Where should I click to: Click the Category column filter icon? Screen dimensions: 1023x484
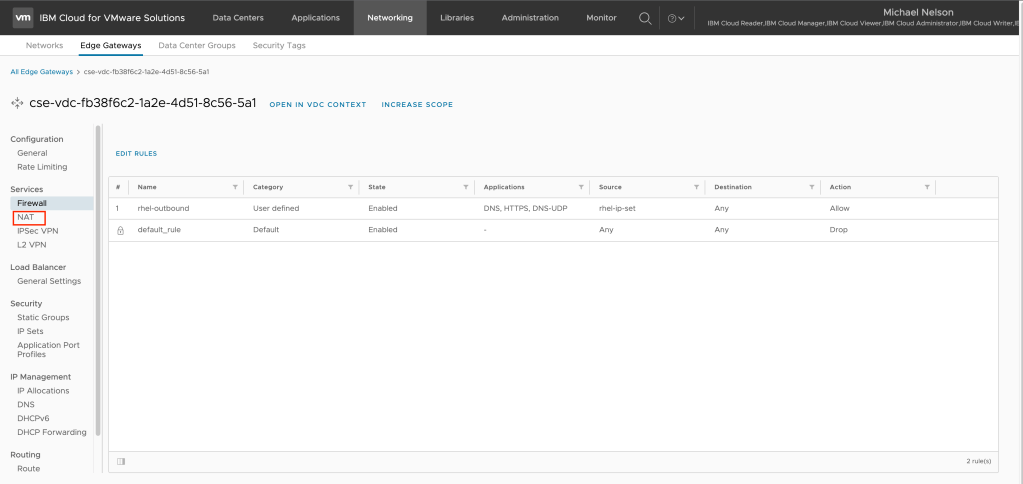coord(350,187)
